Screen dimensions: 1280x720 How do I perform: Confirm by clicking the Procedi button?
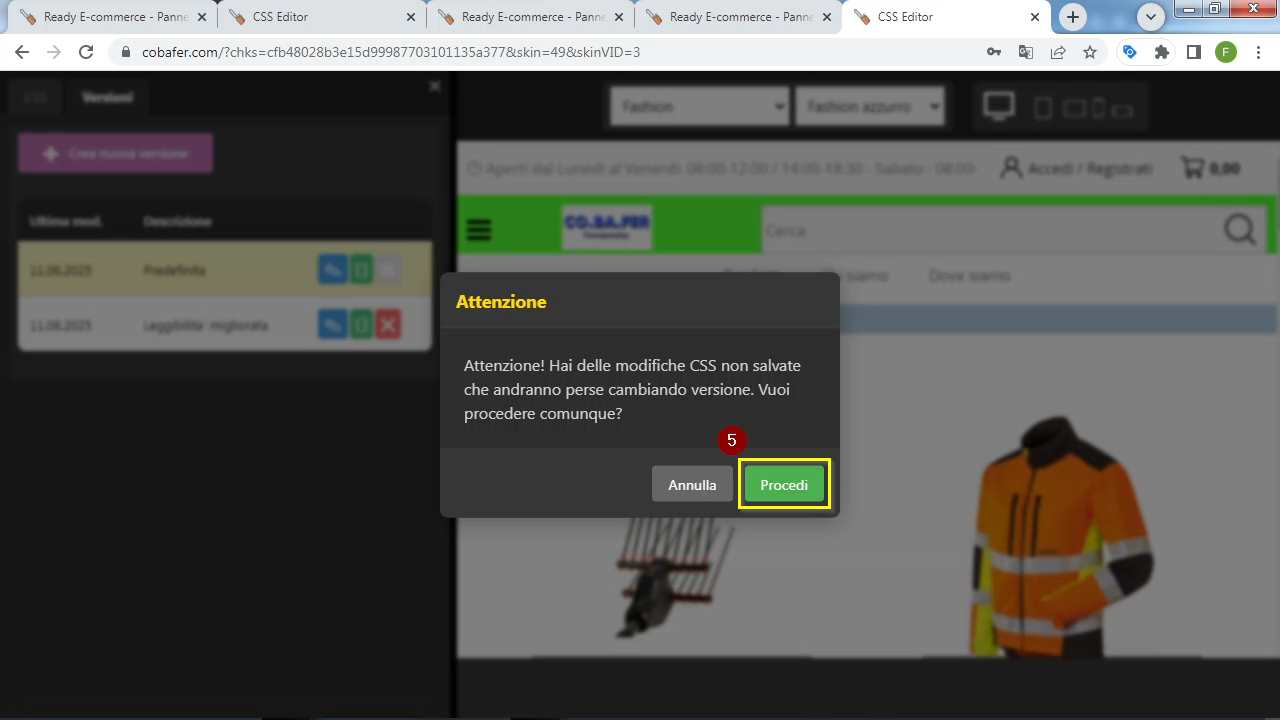(784, 484)
